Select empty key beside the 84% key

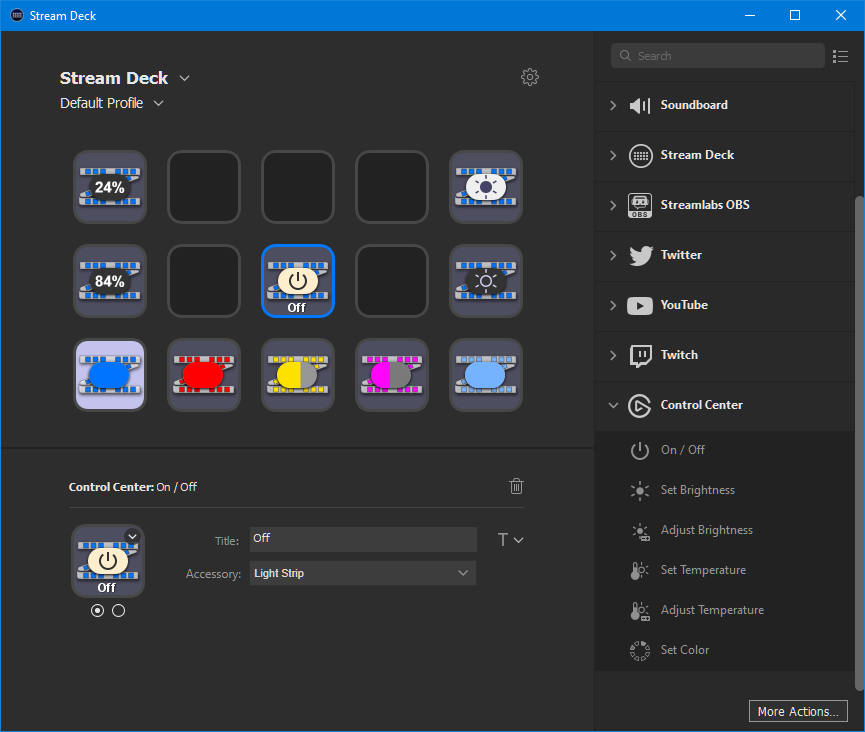tap(204, 281)
